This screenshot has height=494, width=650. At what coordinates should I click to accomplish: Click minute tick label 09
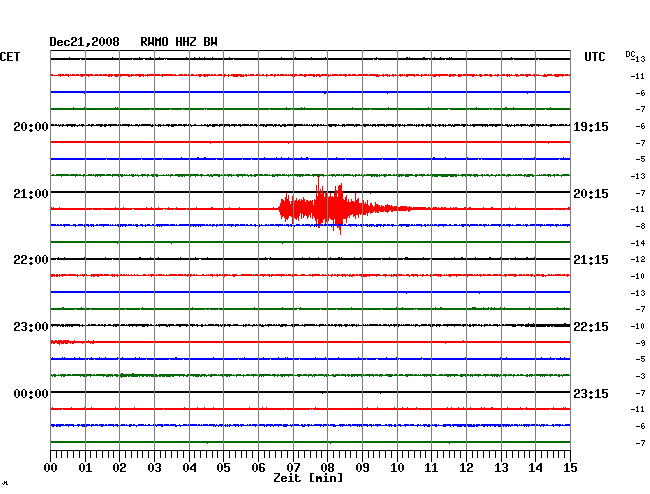click(362, 468)
